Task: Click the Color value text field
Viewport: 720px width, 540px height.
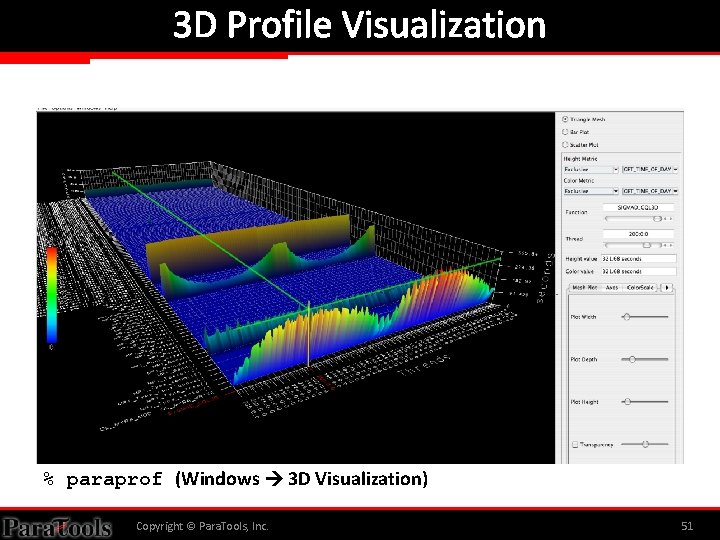Action: (x=638, y=271)
